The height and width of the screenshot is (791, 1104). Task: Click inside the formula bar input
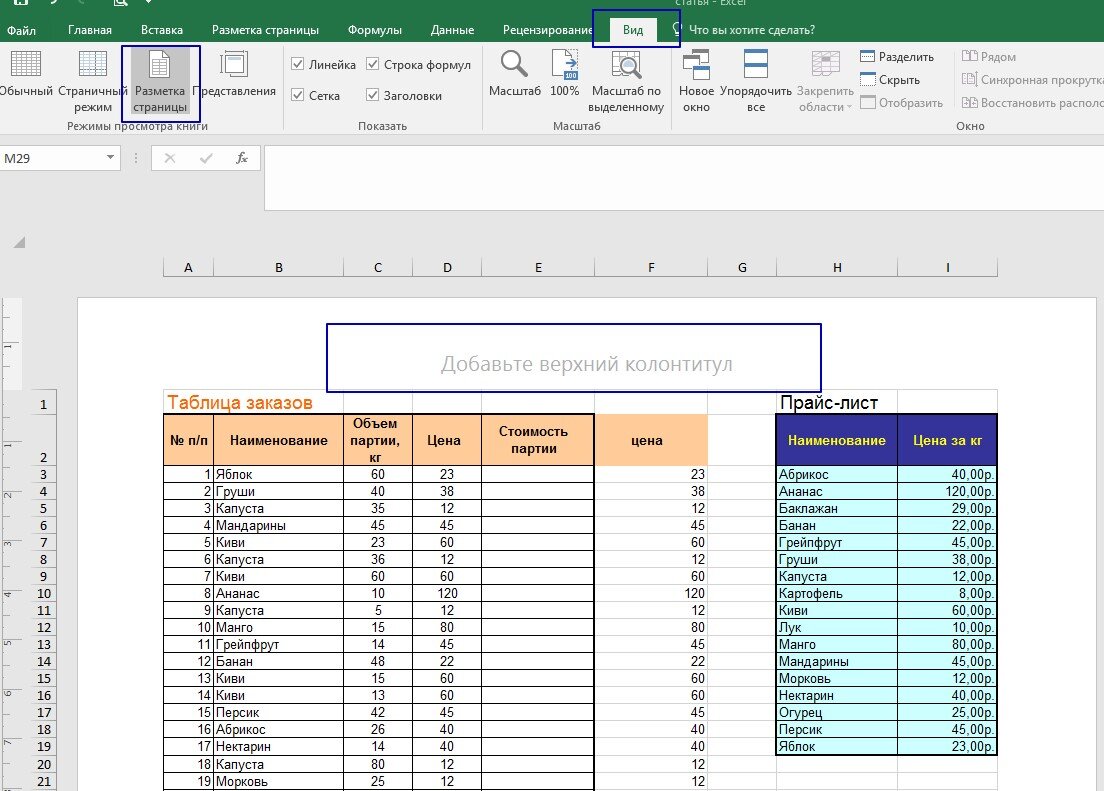click(684, 177)
